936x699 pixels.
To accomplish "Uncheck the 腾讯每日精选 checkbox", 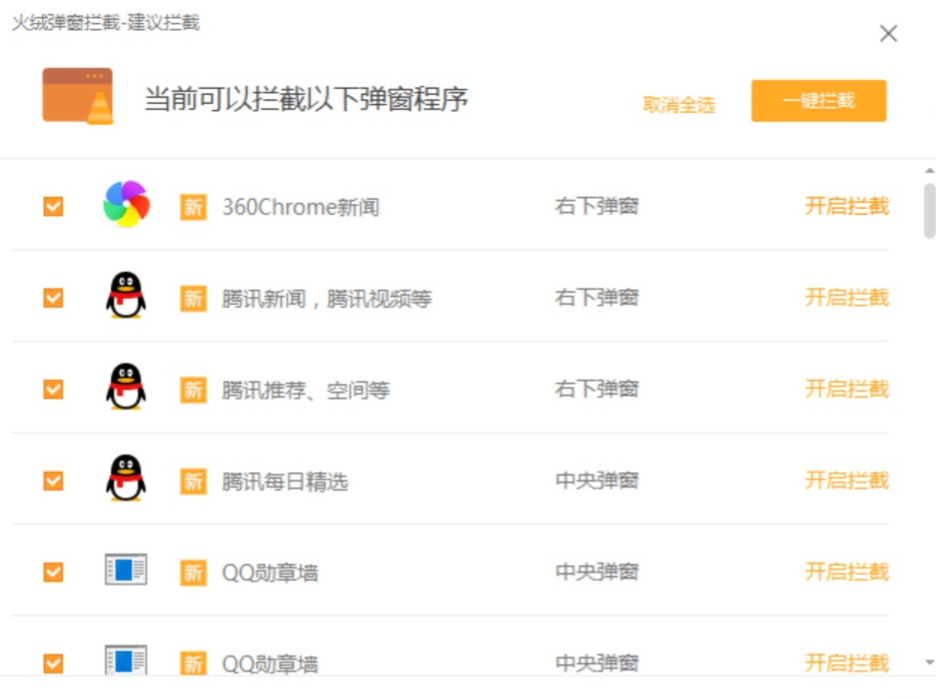I will (53, 481).
